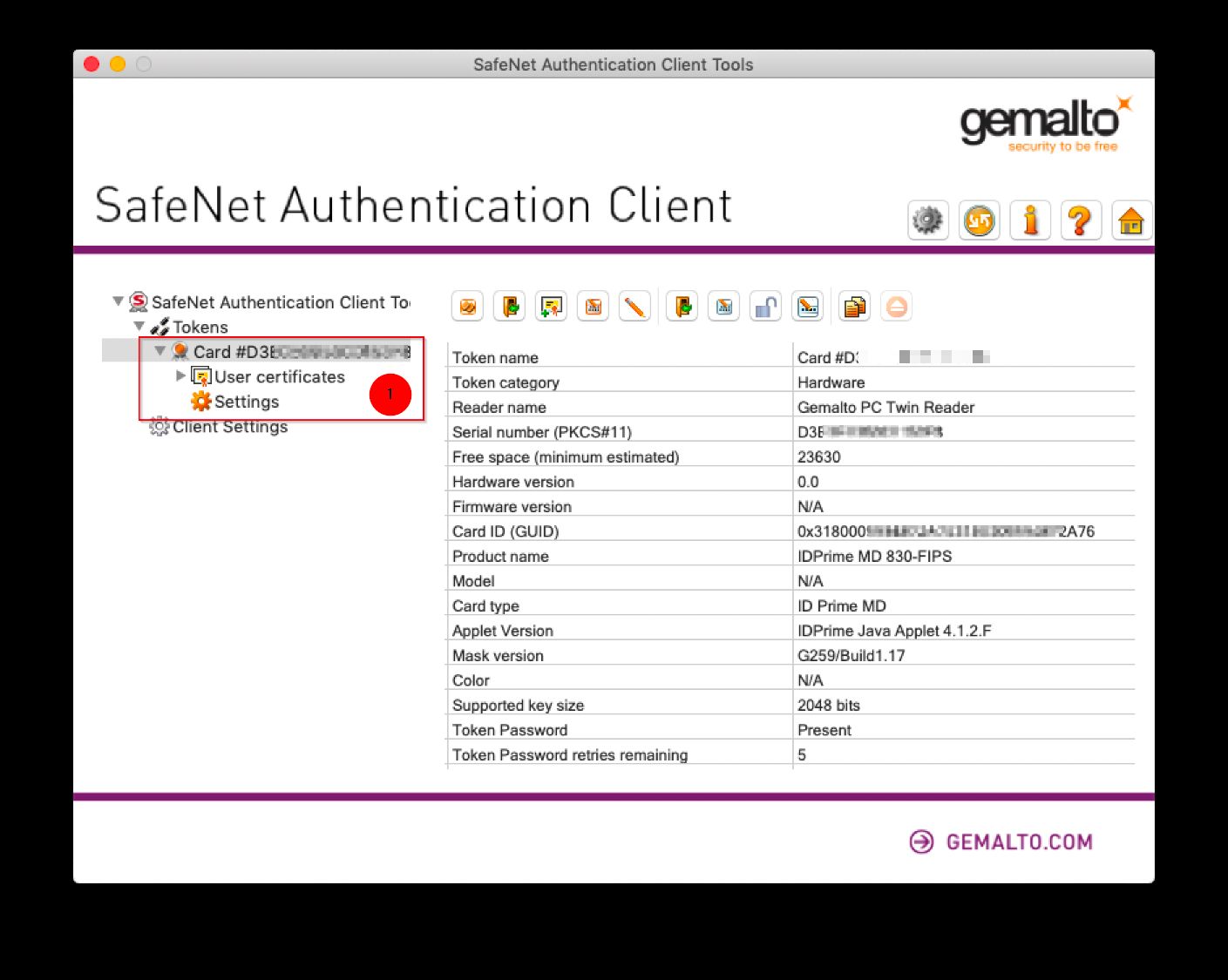Click the Token Password value 'Present'

[824, 730]
